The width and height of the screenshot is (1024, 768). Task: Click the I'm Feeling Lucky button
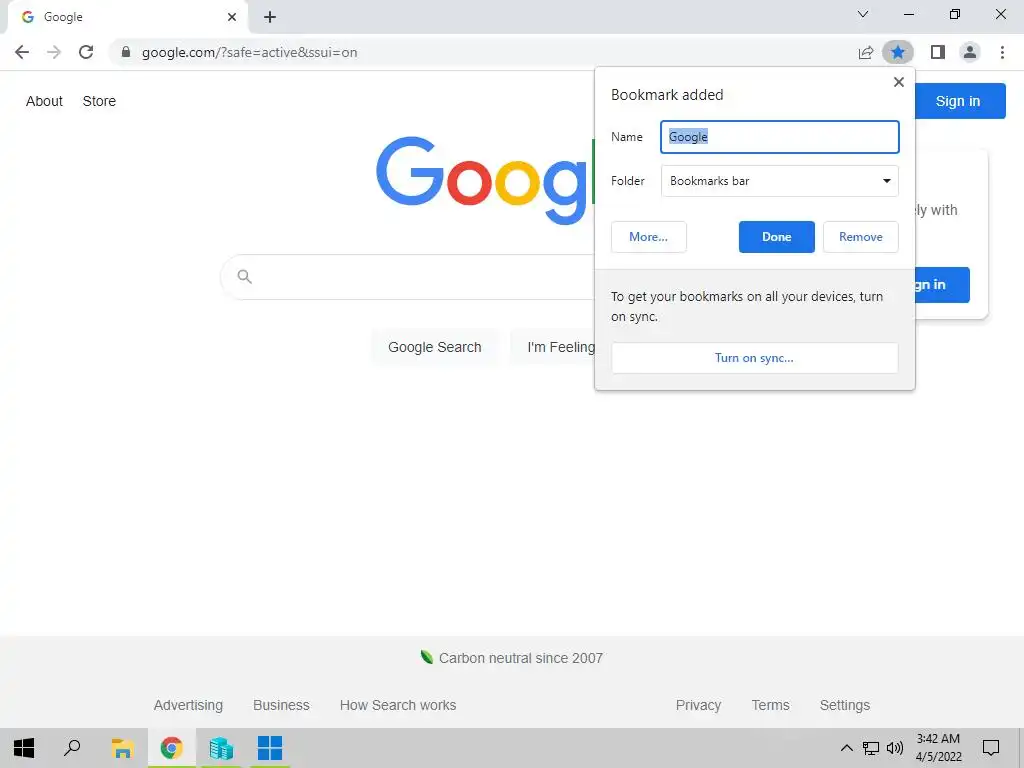(552, 347)
